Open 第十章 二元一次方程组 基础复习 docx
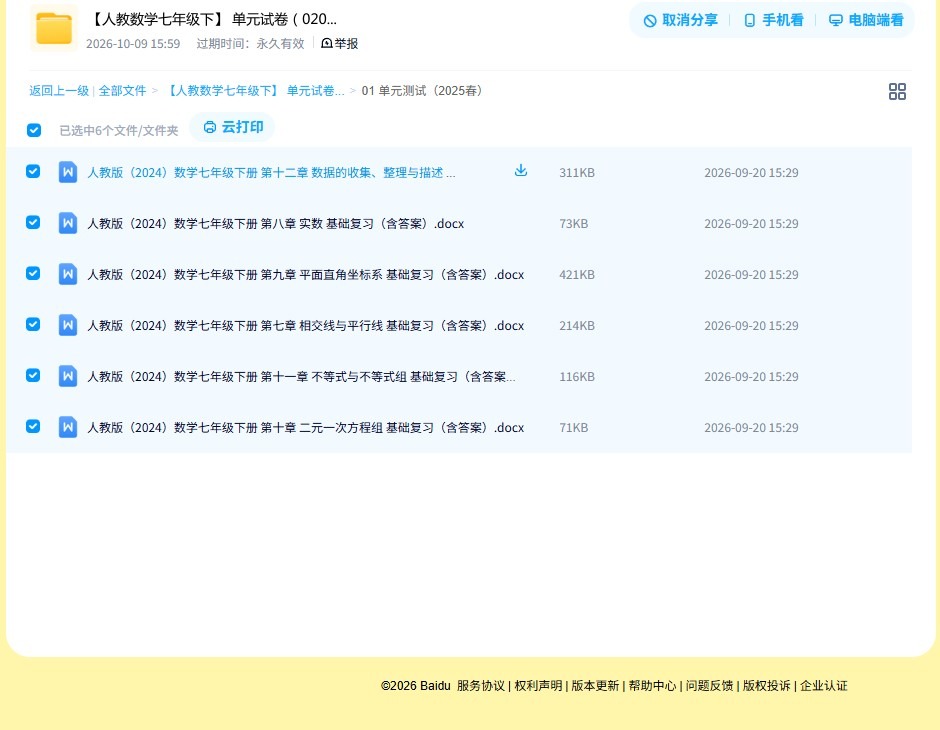Screen dimensions: 940x730 306,427
